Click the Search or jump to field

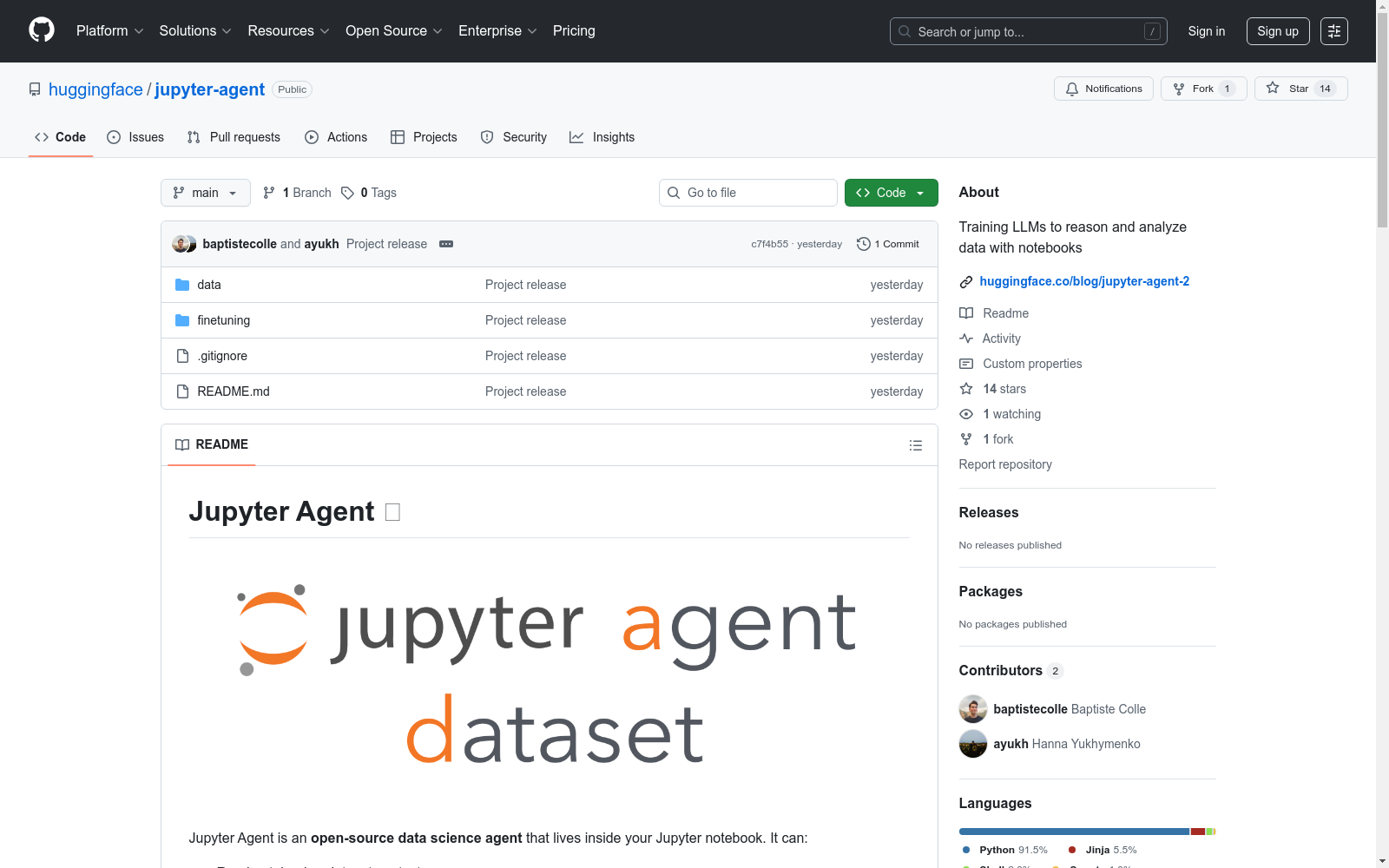click(1029, 31)
